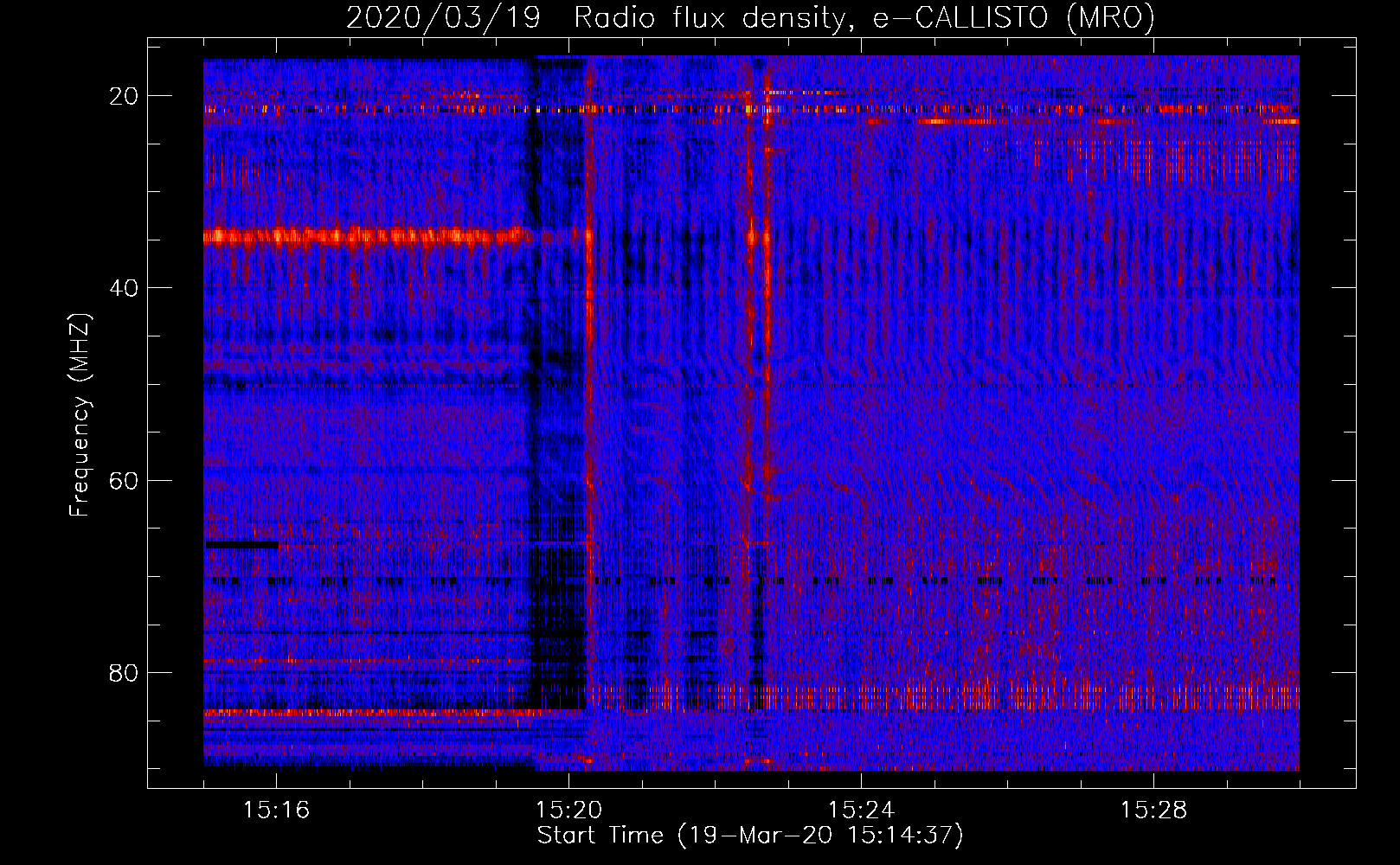Click the 20 MHz frequency tick label
The width and height of the screenshot is (1400, 865).
[124, 96]
